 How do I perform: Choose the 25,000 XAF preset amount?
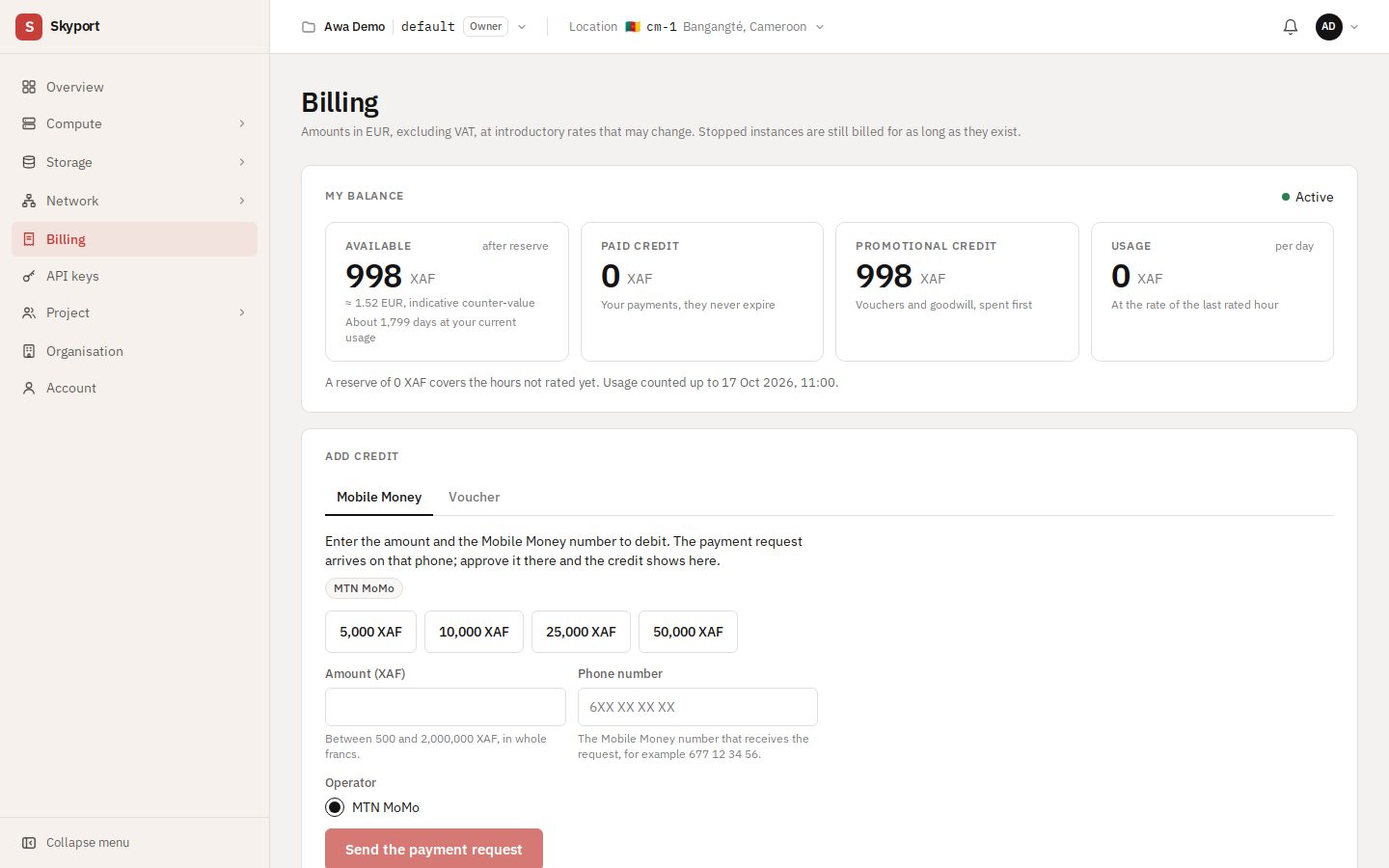coord(581,632)
